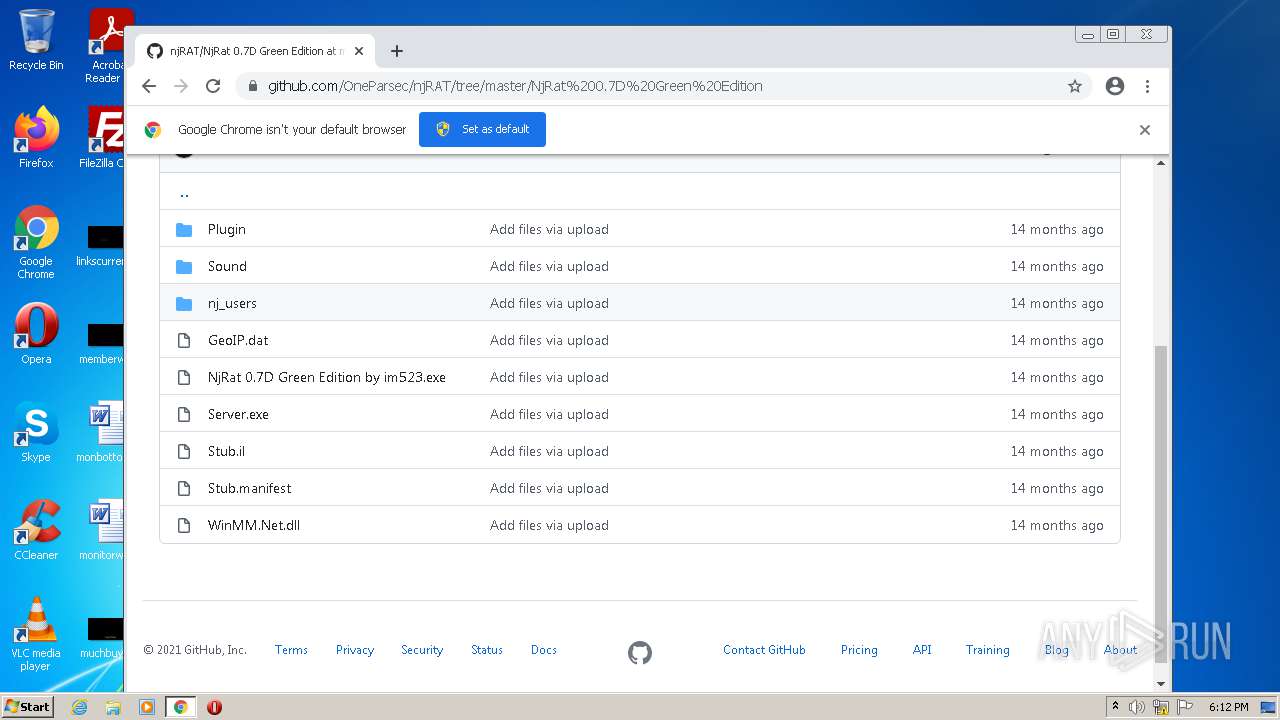Open the Sound folder icon
The image size is (1280, 720).
[184, 266]
